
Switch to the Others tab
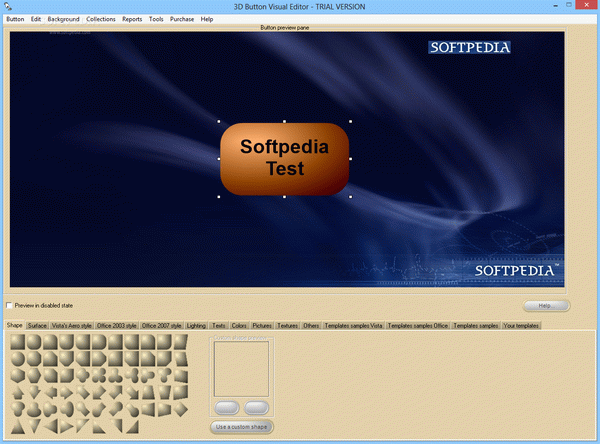click(x=311, y=326)
